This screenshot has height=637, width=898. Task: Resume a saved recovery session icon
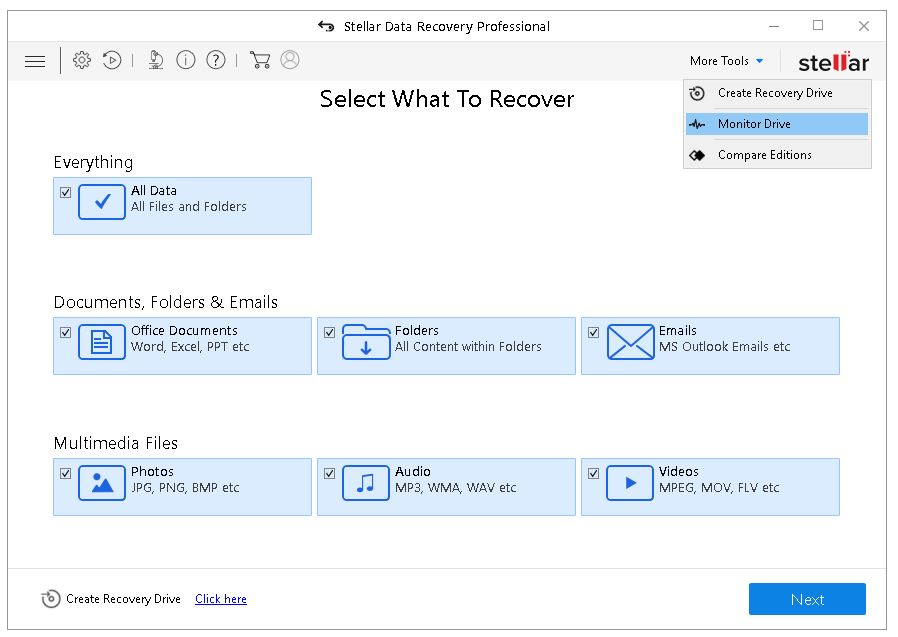click(x=112, y=60)
